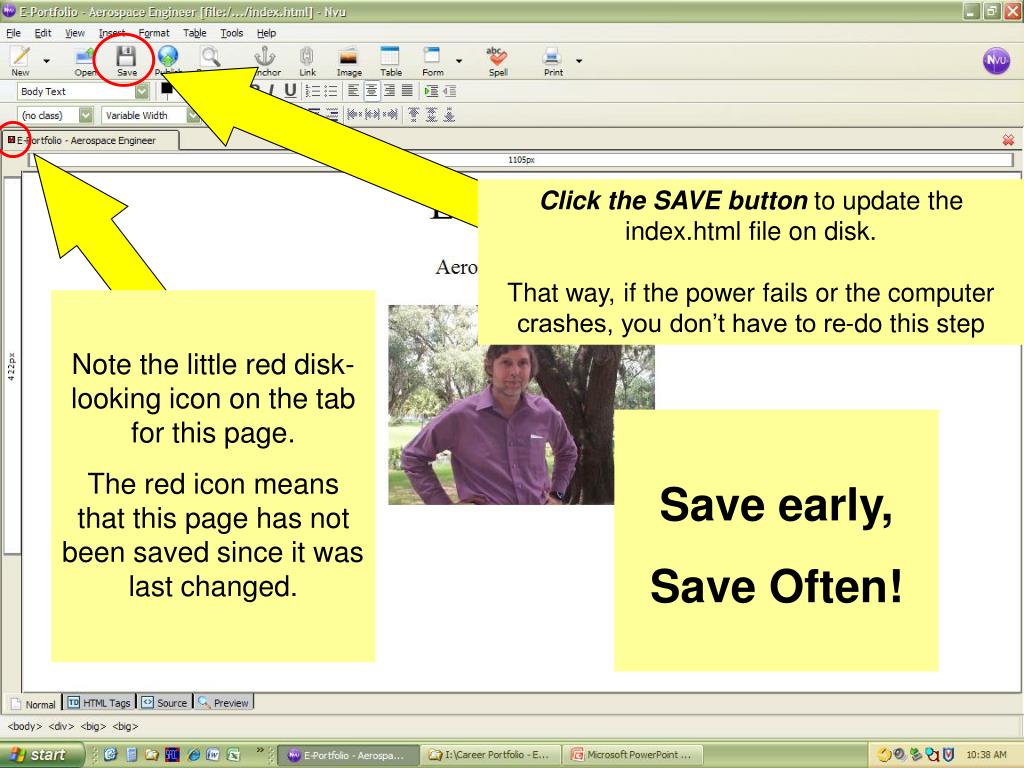
Task: Open the View menu
Action: (74, 33)
